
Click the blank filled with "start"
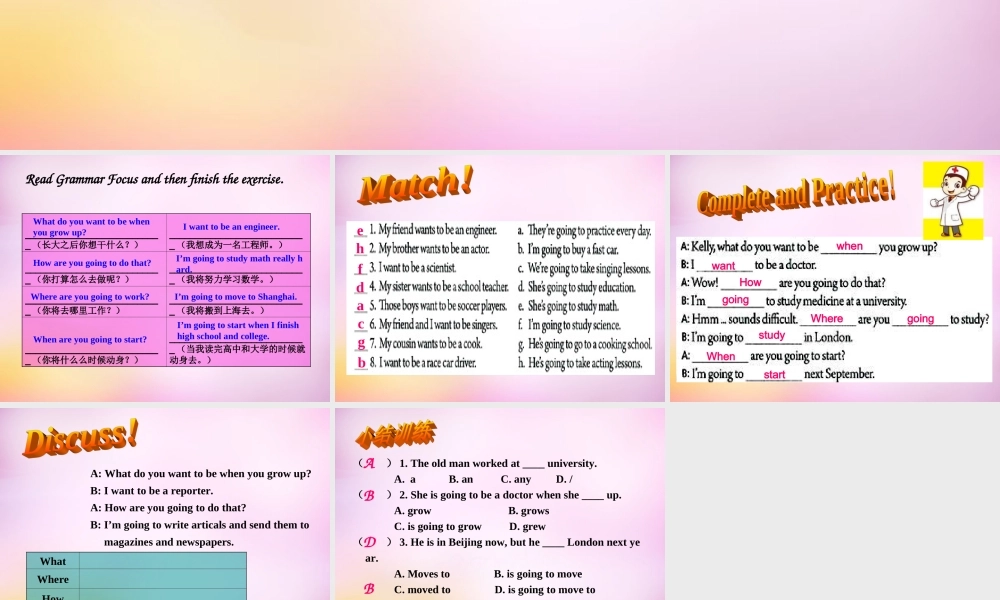coord(774,374)
